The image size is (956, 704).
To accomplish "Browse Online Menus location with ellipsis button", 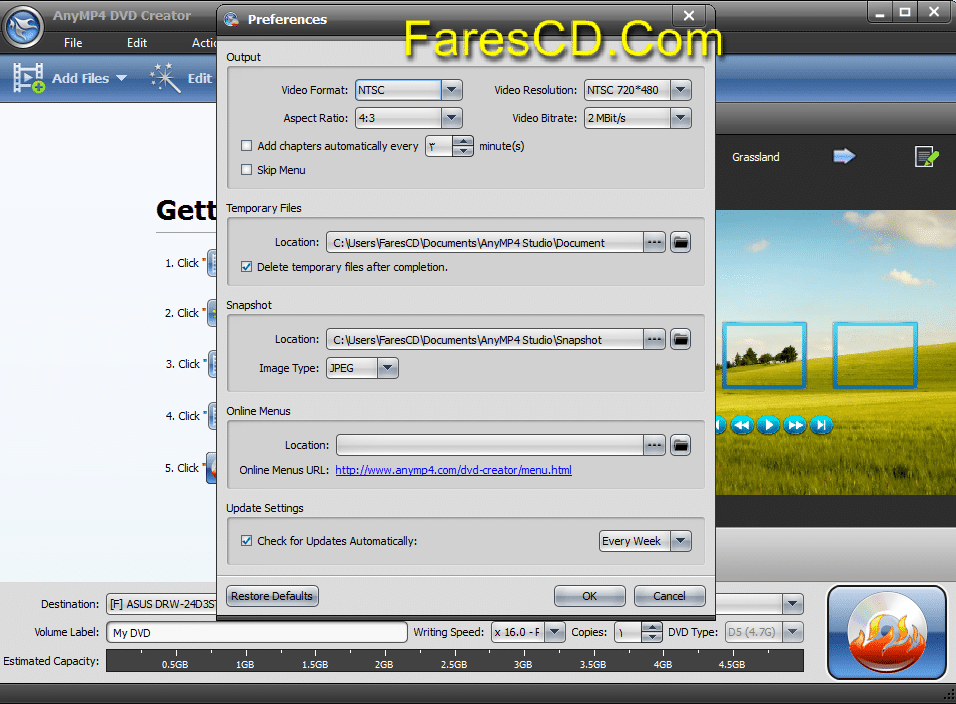I will click(x=654, y=446).
